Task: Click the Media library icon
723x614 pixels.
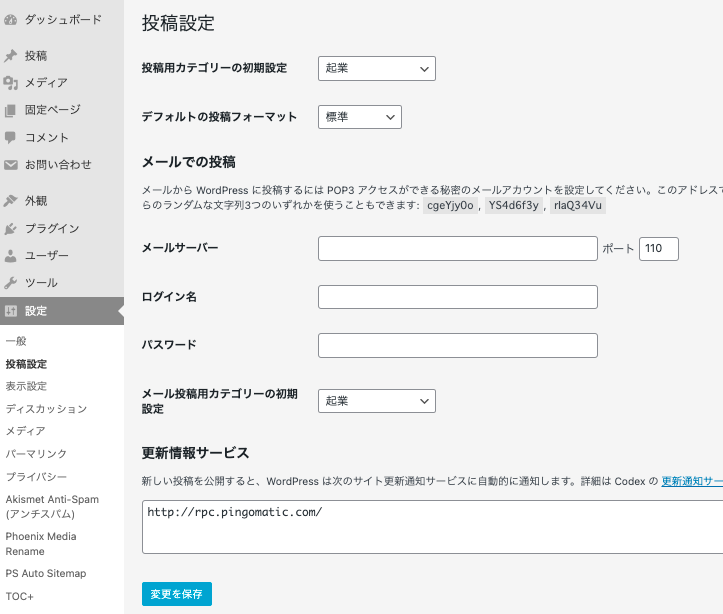Action: click(11, 83)
